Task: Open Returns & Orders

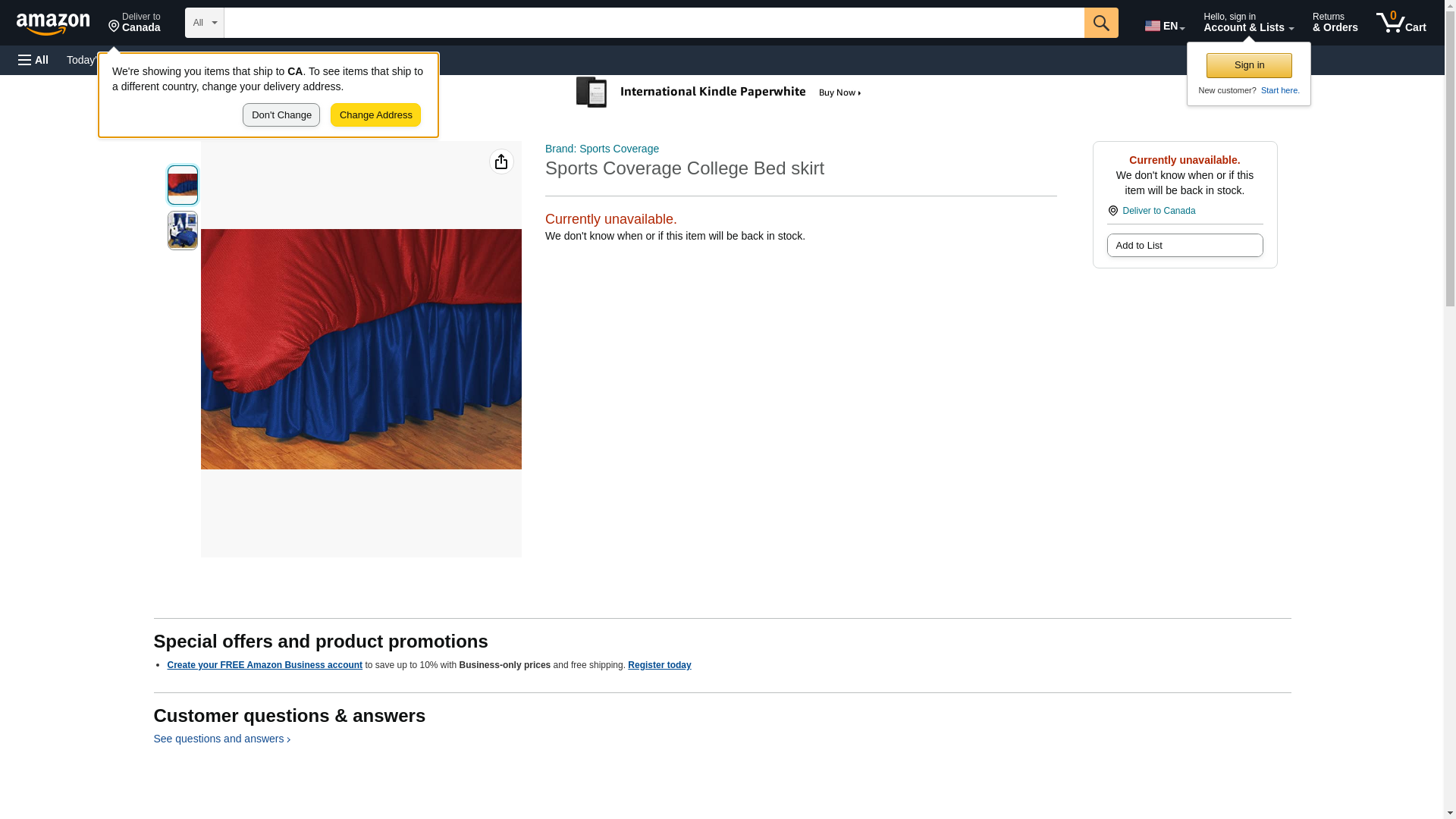Action: 1335,23
